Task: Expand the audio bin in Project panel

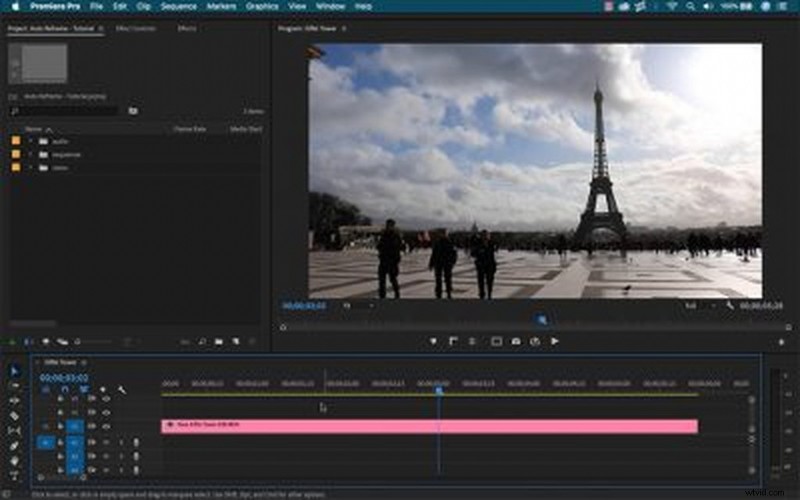Action: 30,141
